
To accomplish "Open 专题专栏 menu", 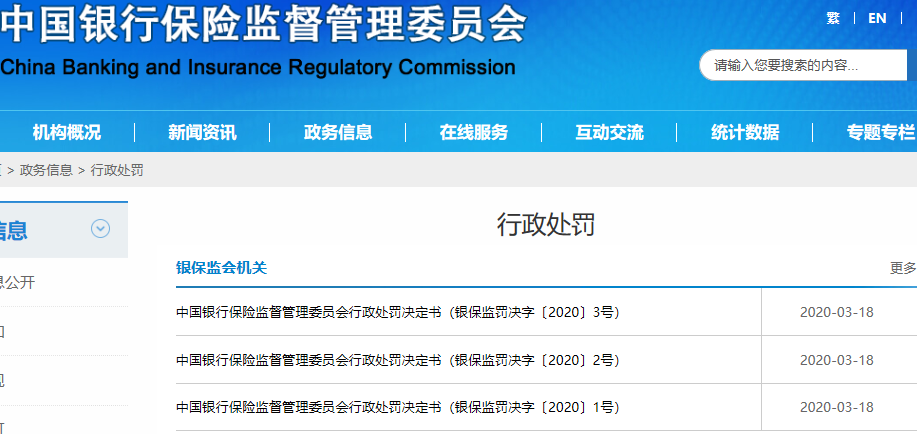I will click(881, 133).
